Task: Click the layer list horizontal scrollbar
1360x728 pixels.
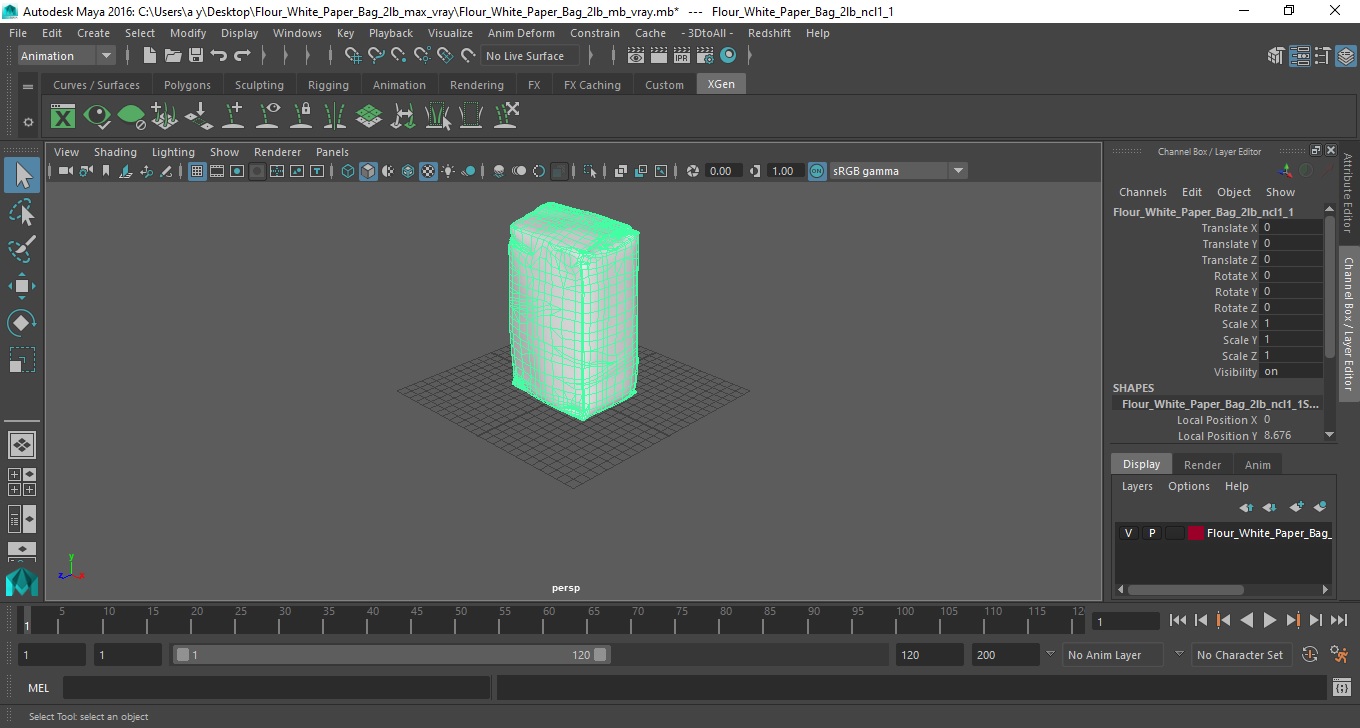Action: pos(1185,589)
